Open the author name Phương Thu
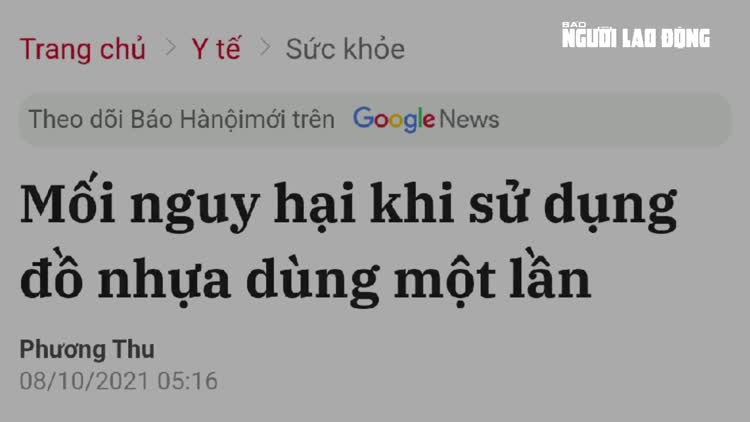 click(x=87, y=349)
